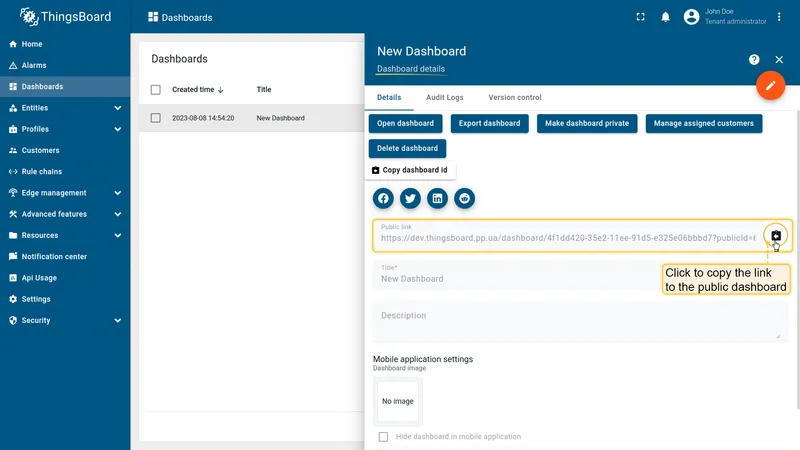
Task: Click the ThingsBoard logo
Action: [65, 17]
